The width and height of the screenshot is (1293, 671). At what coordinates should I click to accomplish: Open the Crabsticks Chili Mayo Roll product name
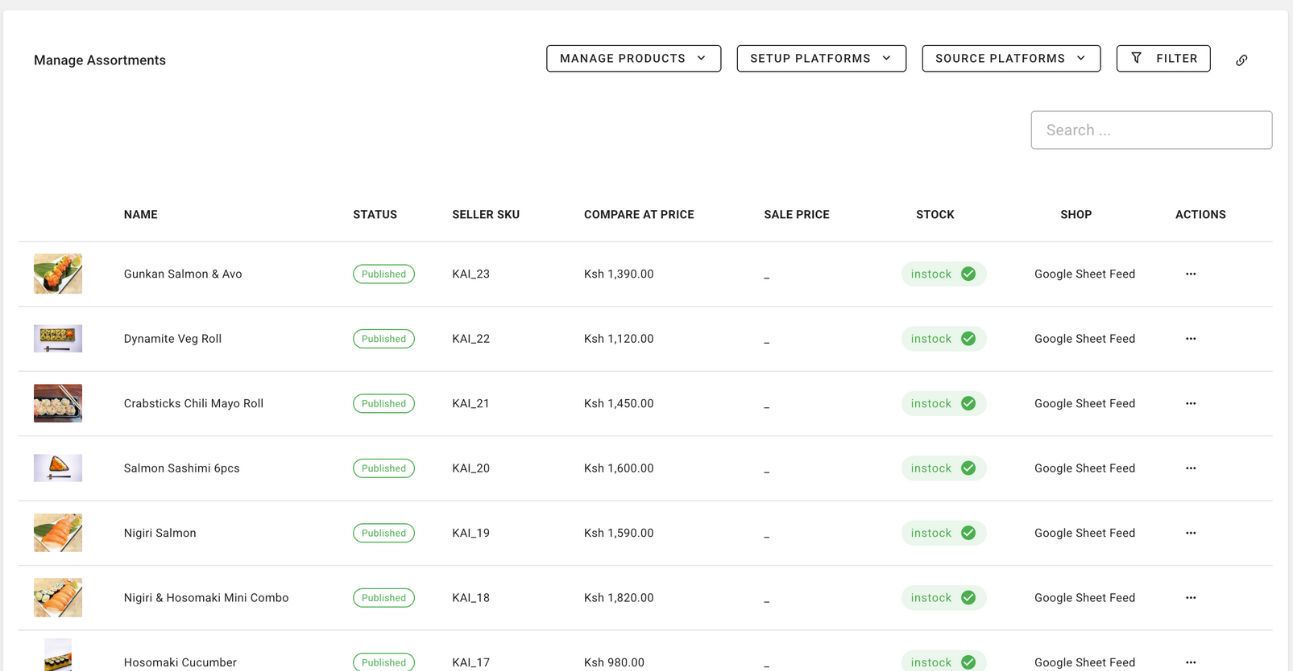[x=194, y=404]
